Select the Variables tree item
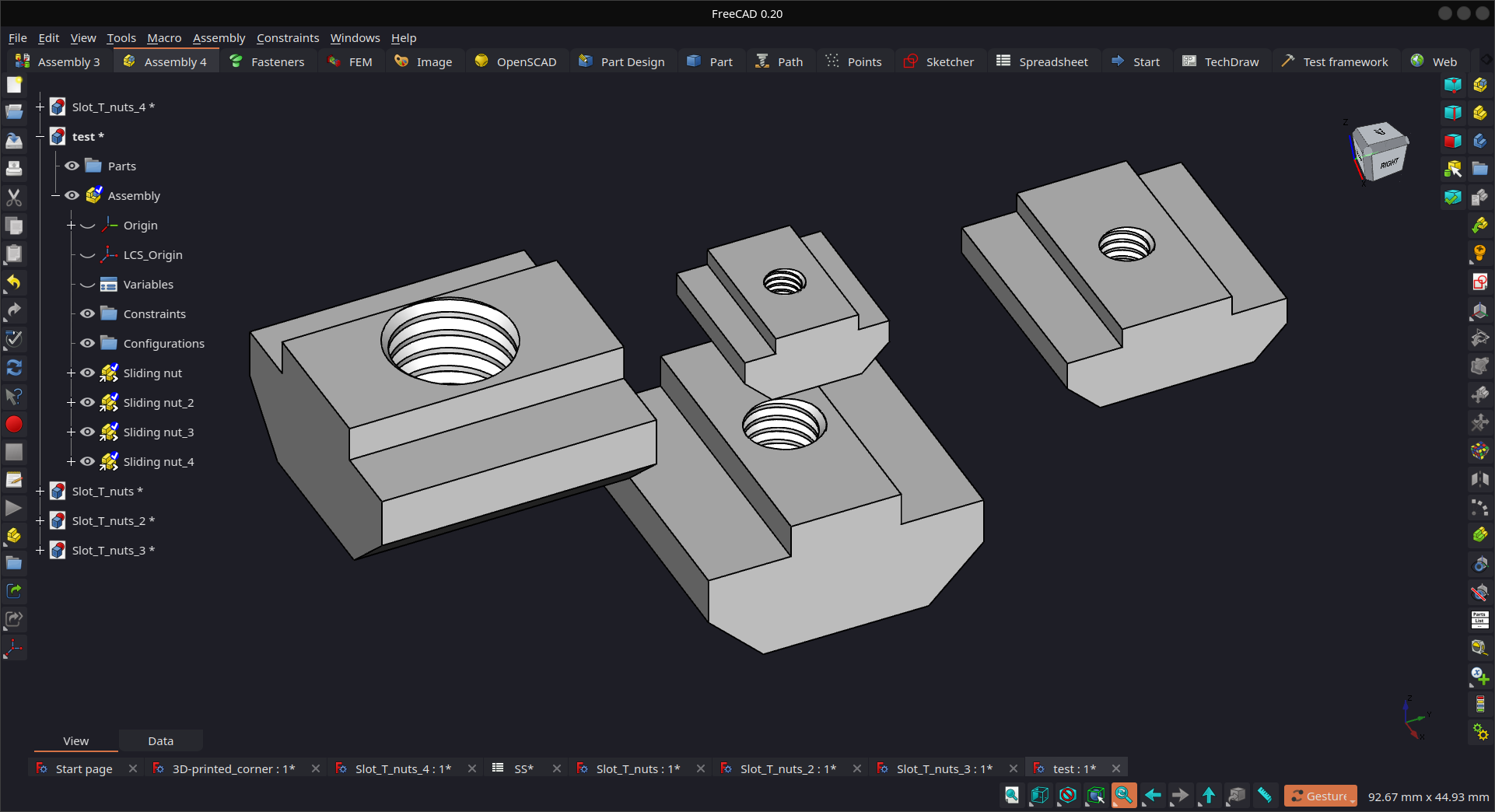 [148, 284]
